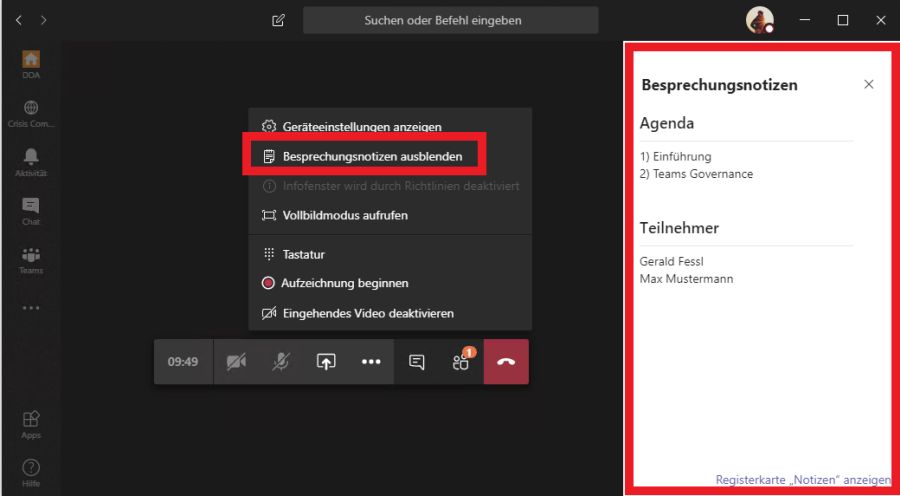The image size is (900, 496).
Task: Open the Chat sidebar icon
Action: [31, 205]
